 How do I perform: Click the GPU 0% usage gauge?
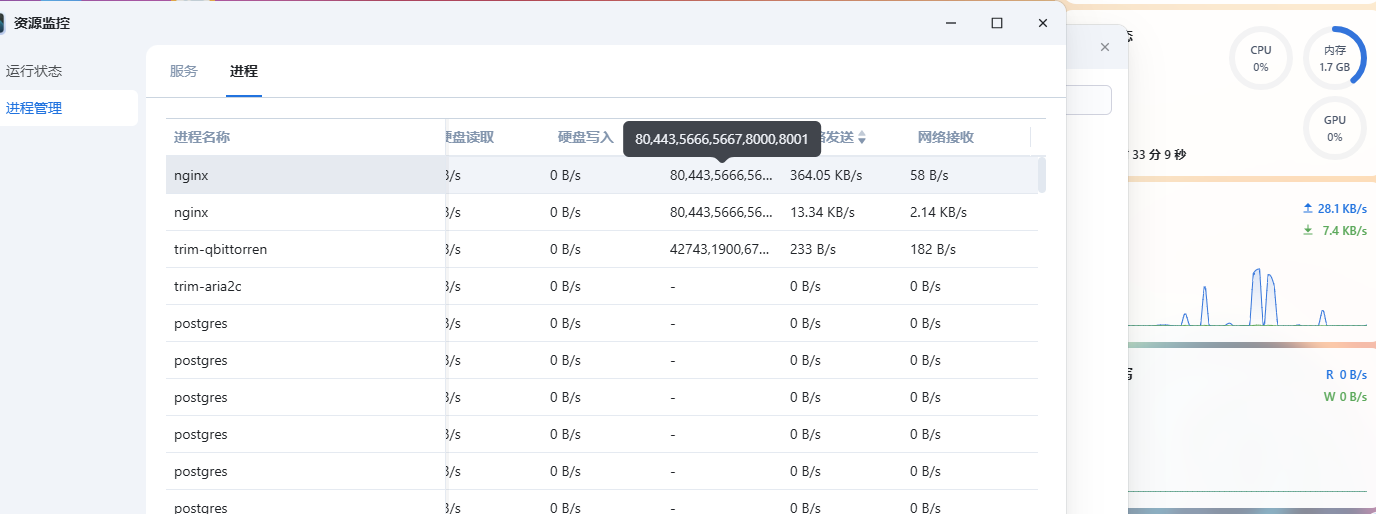[x=1334, y=128]
